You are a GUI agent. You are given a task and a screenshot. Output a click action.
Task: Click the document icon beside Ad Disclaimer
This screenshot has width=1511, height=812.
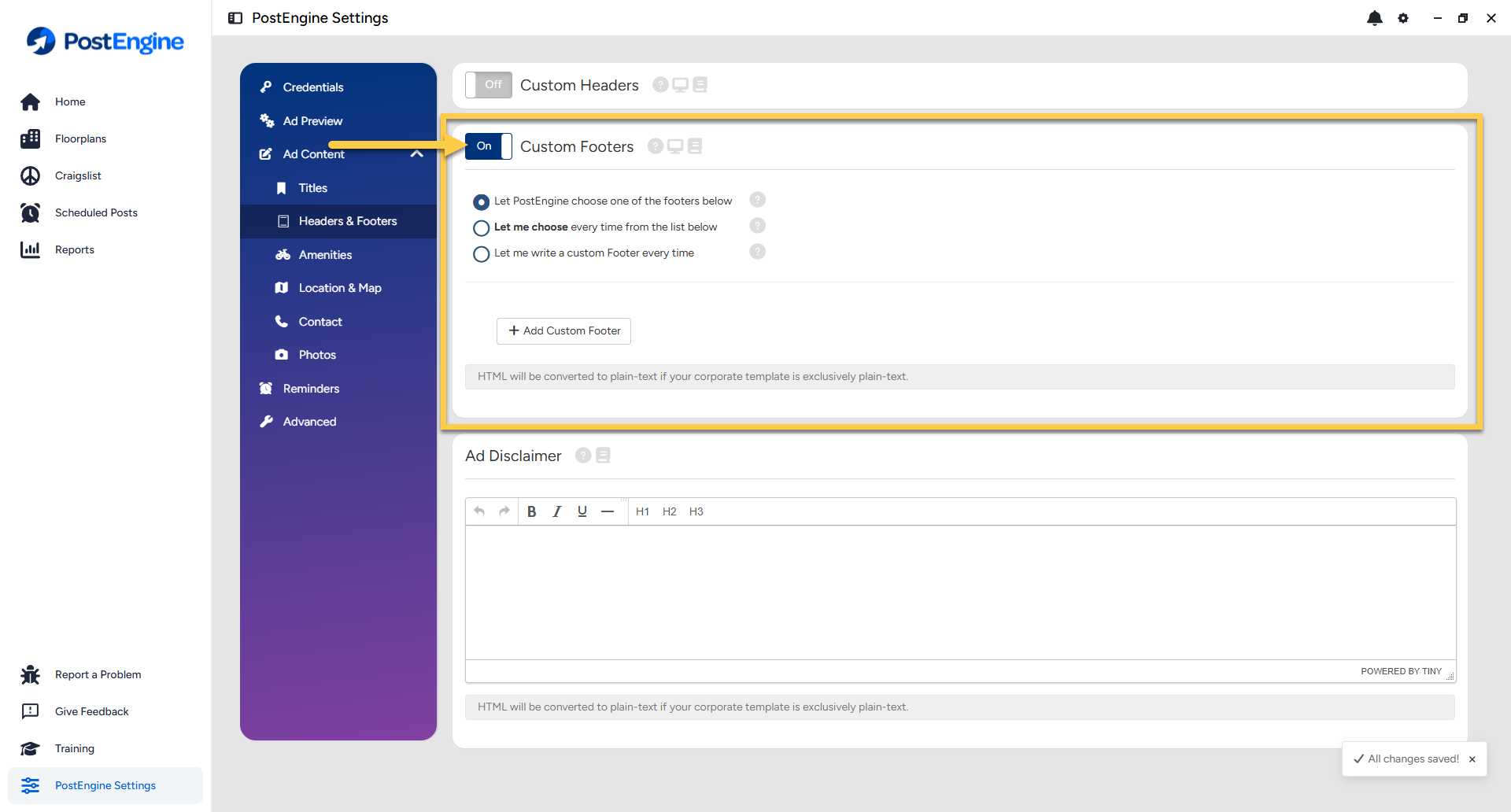[x=604, y=456]
